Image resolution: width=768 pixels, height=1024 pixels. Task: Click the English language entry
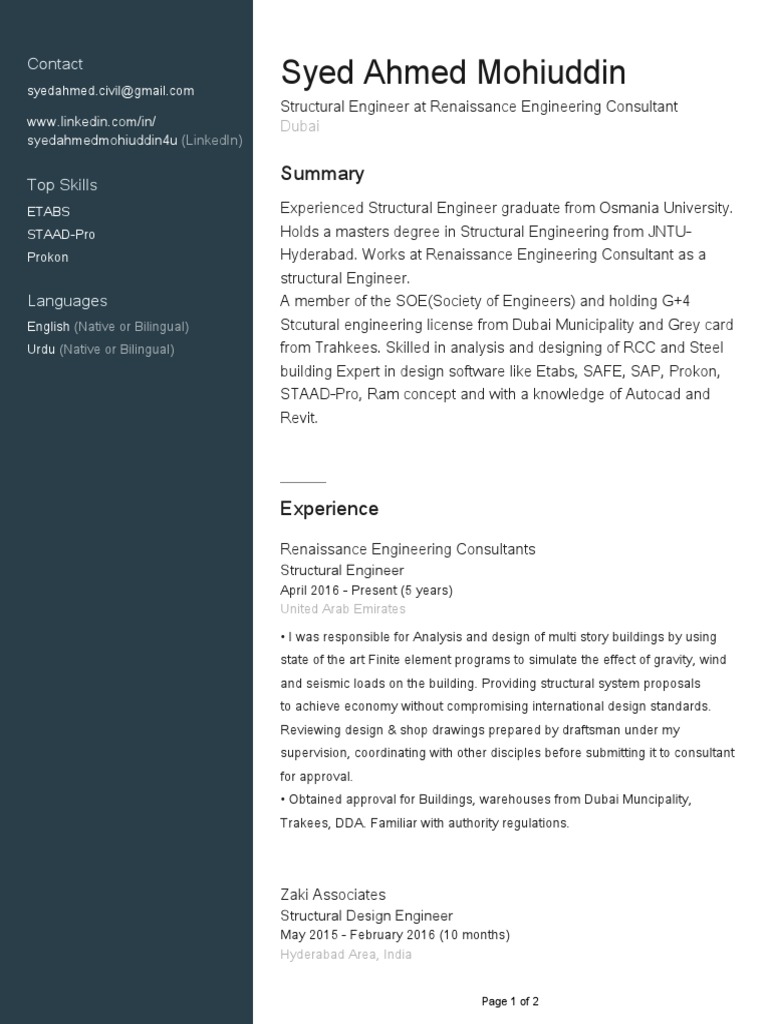pyautogui.click(x=48, y=327)
